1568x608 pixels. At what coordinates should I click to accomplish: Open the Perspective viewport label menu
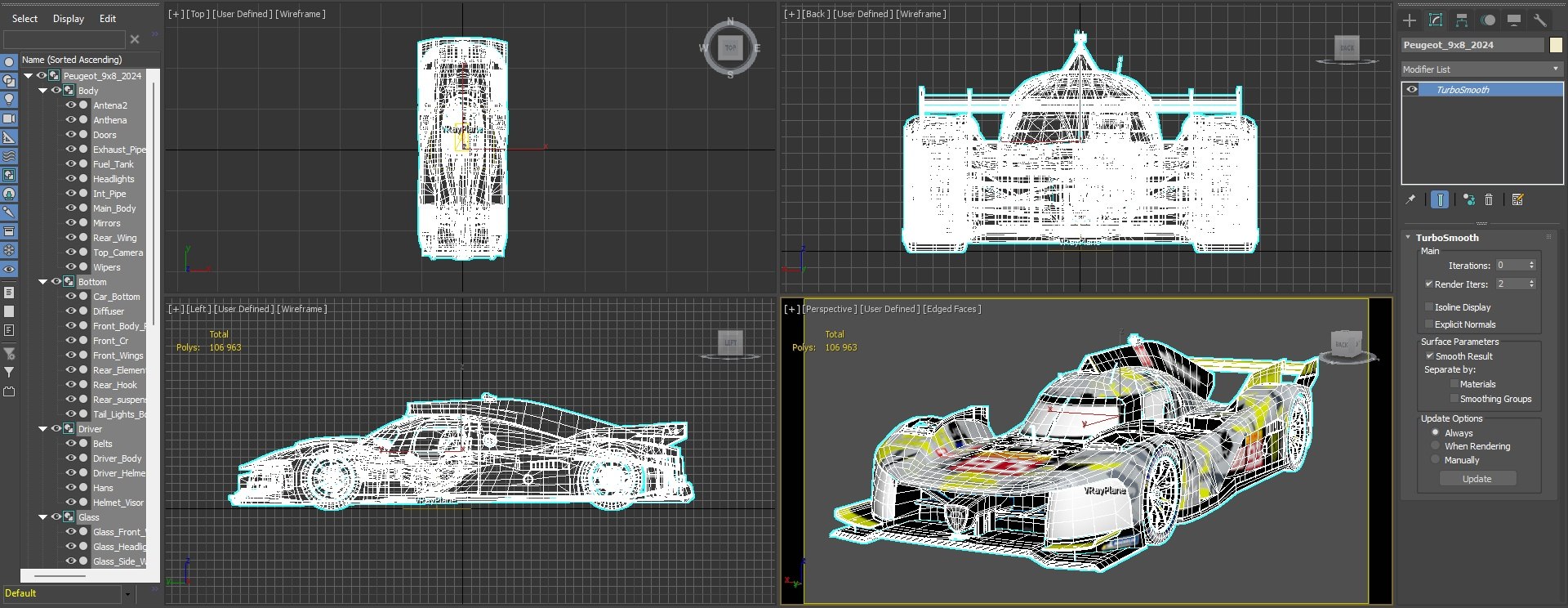tap(830, 309)
